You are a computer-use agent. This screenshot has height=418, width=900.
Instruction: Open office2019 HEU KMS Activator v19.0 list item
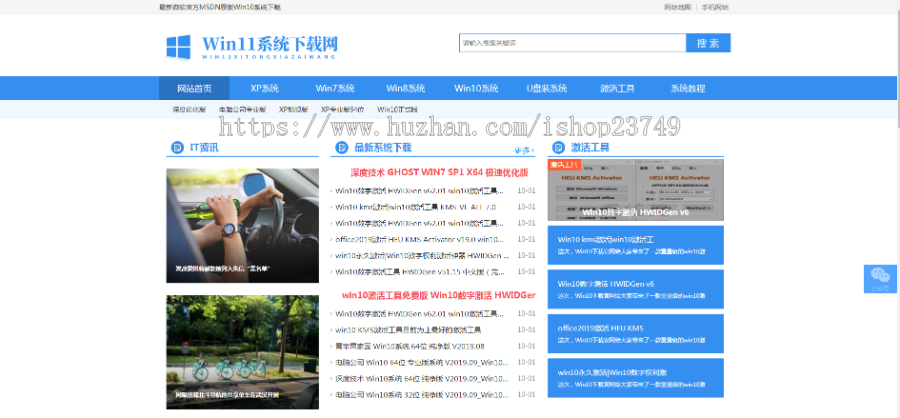click(x=420, y=239)
